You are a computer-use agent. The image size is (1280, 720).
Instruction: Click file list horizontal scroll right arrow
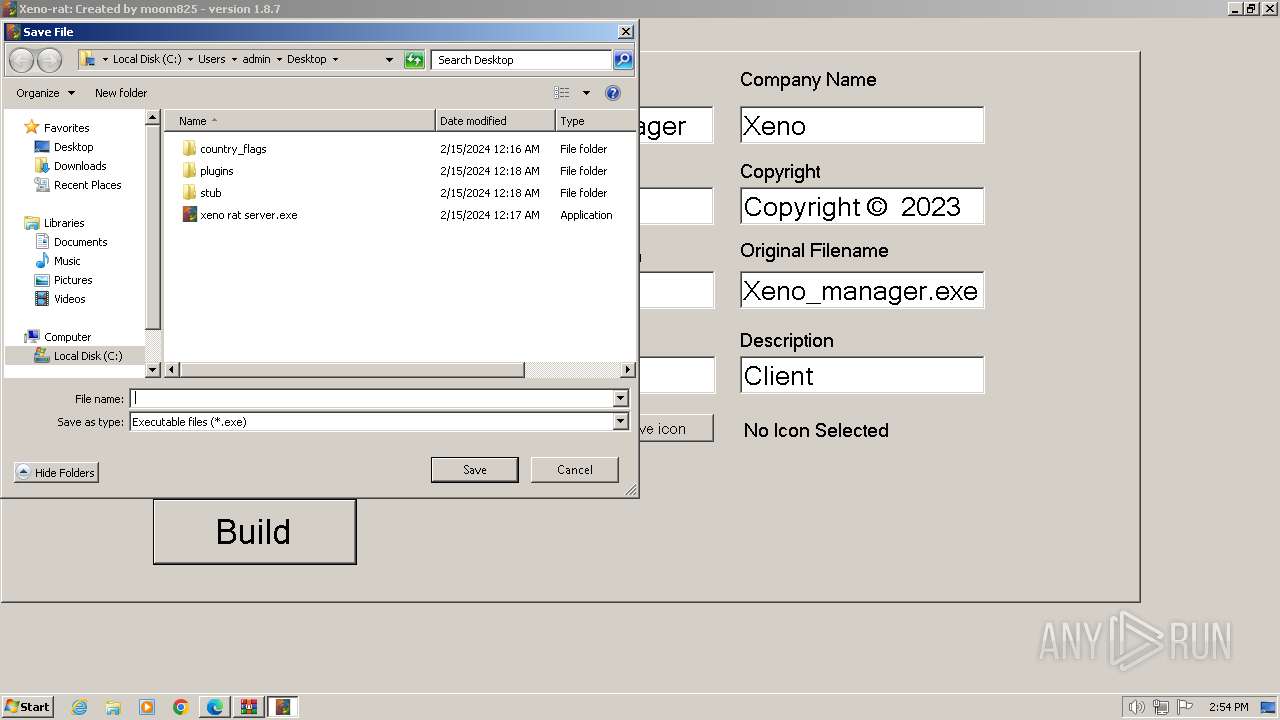tap(628, 370)
